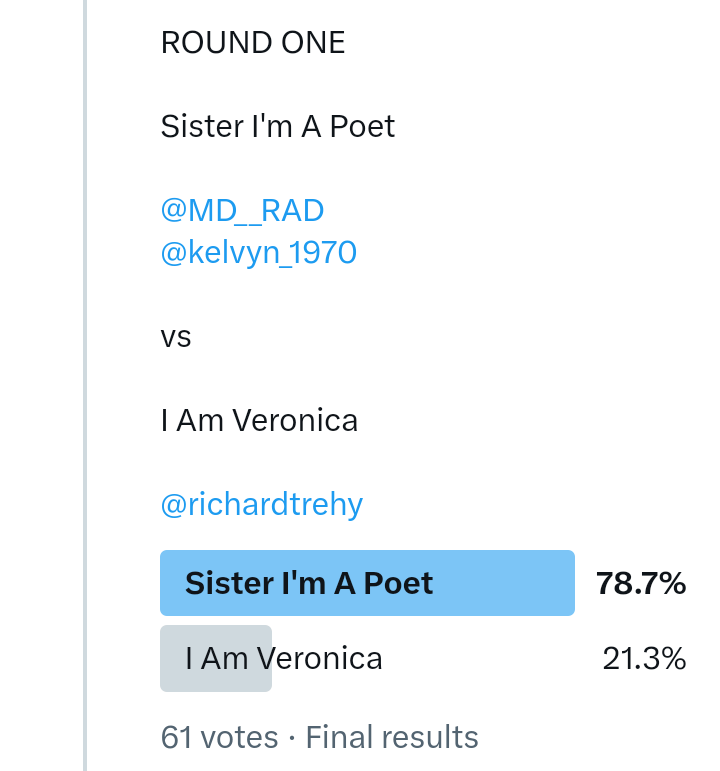The width and height of the screenshot is (720, 771).
Task: Open the @MD__RAD profile mention
Action: (242, 211)
